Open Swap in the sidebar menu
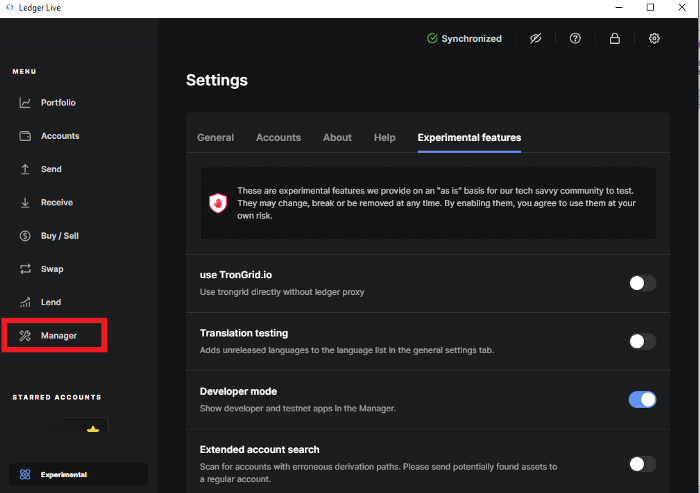The width and height of the screenshot is (700, 493). (52, 269)
